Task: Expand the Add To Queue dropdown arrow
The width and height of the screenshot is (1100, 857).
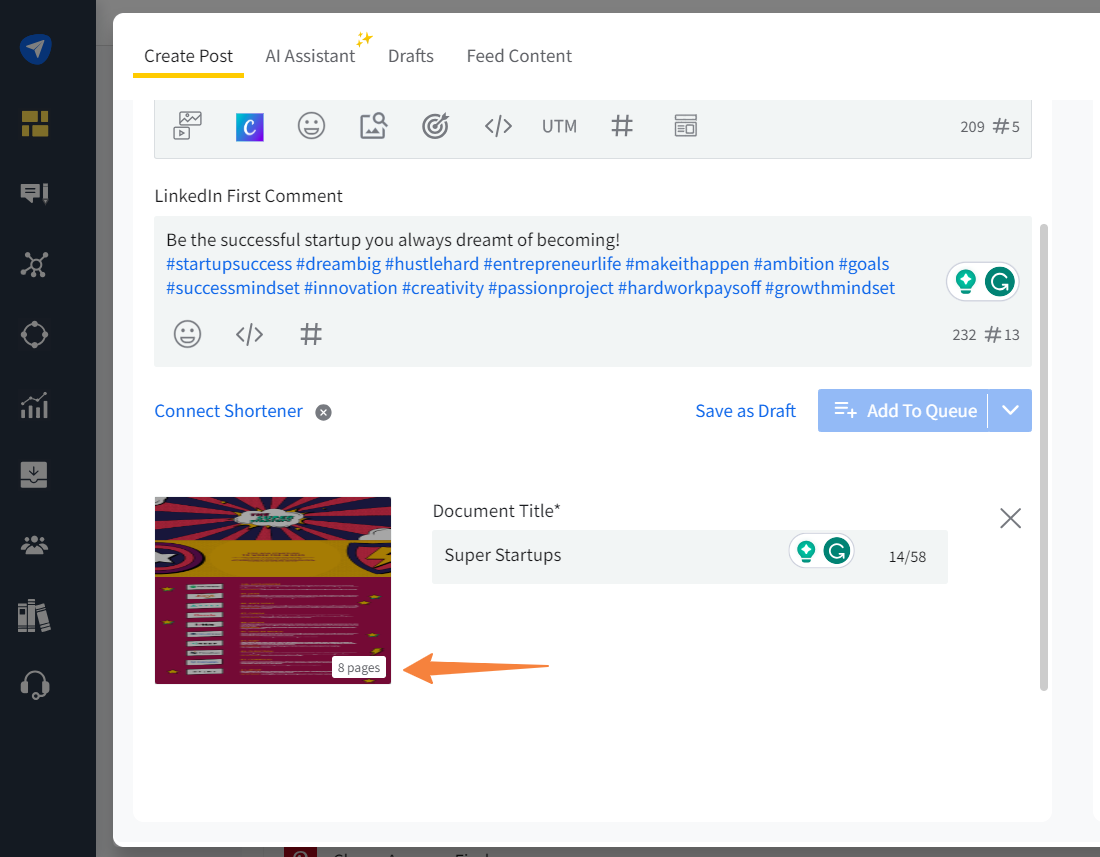Action: 1010,410
